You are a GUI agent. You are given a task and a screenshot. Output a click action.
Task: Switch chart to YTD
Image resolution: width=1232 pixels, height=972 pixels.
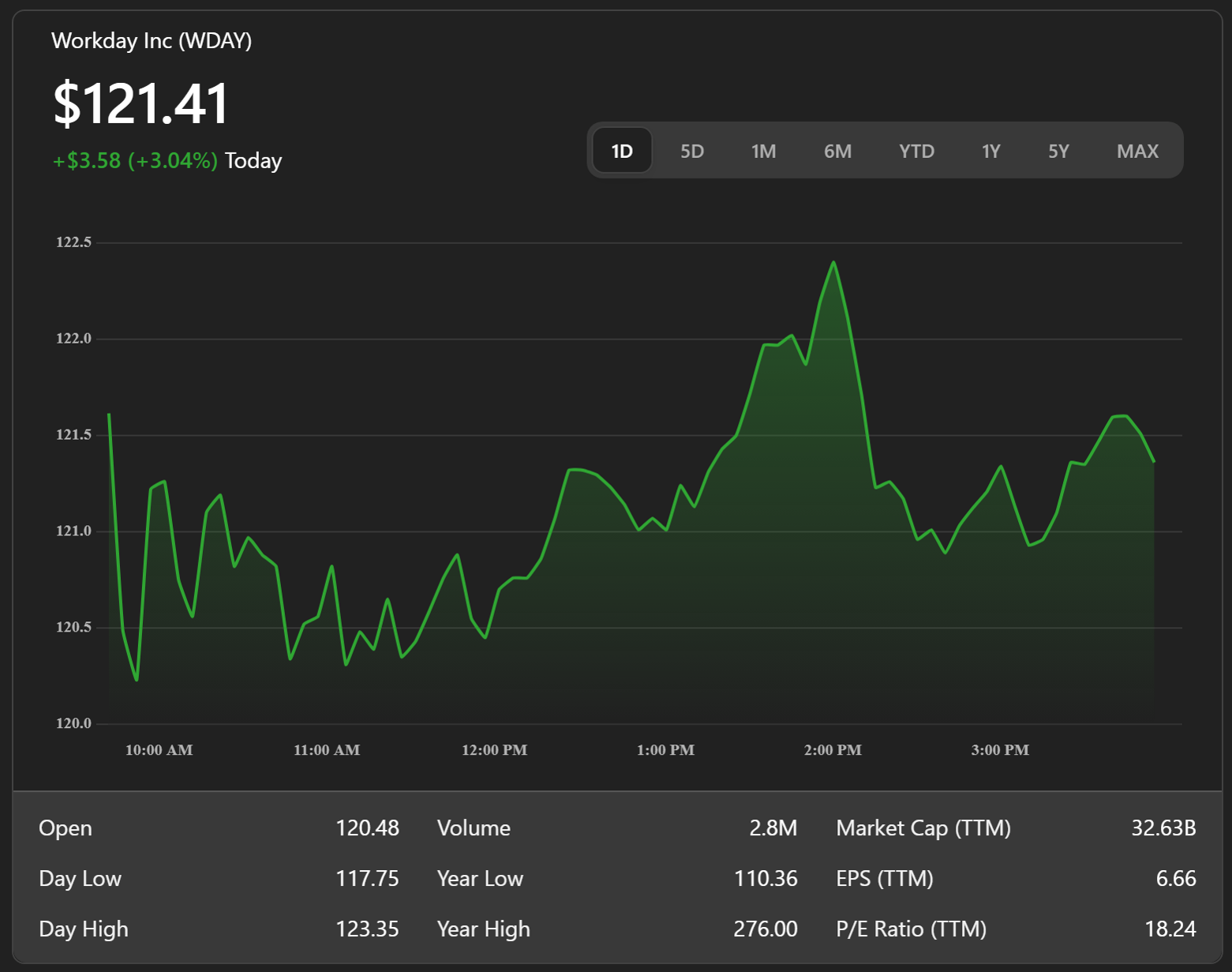coord(916,151)
